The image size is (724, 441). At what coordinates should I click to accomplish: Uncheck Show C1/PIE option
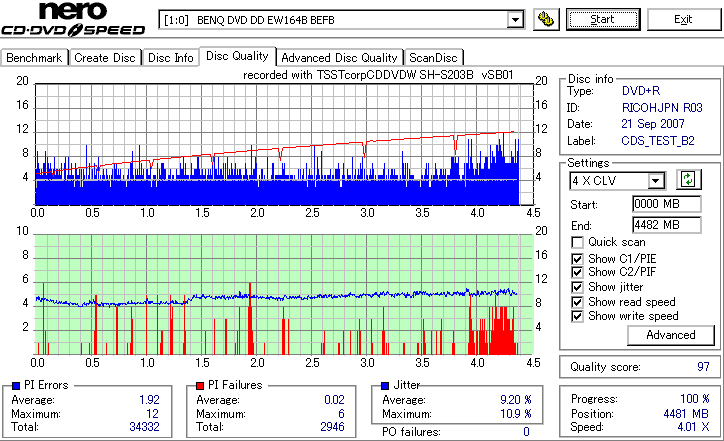(577, 259)
